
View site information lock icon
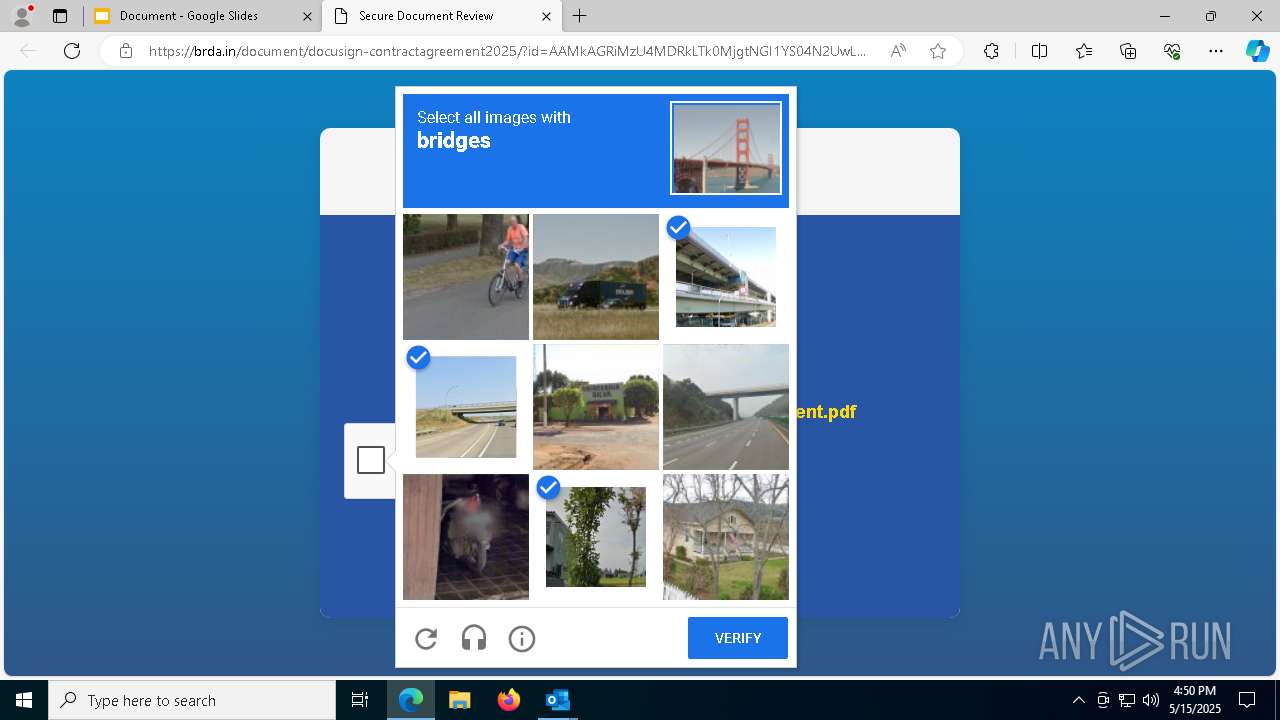(x=126, y=51)
